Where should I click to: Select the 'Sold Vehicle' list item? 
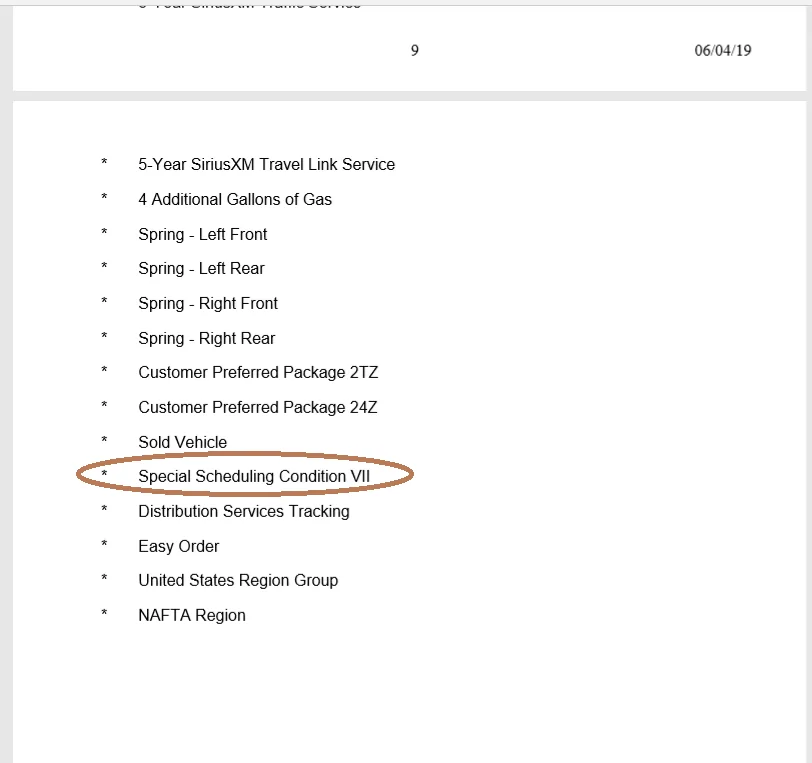click(x=182, y=442)
